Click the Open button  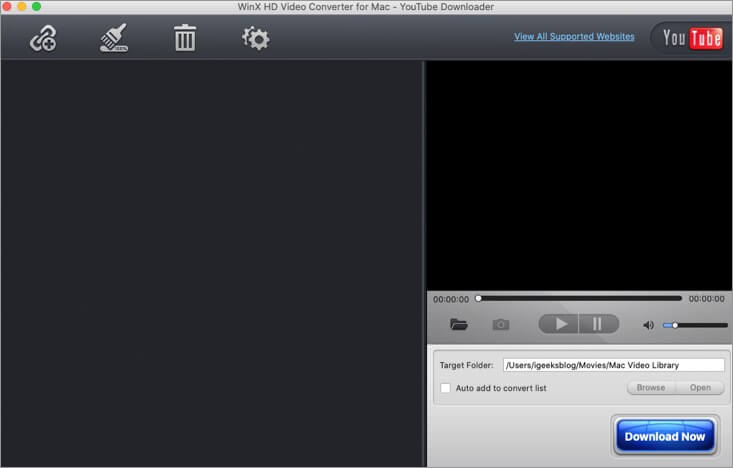tap(700, 388)
